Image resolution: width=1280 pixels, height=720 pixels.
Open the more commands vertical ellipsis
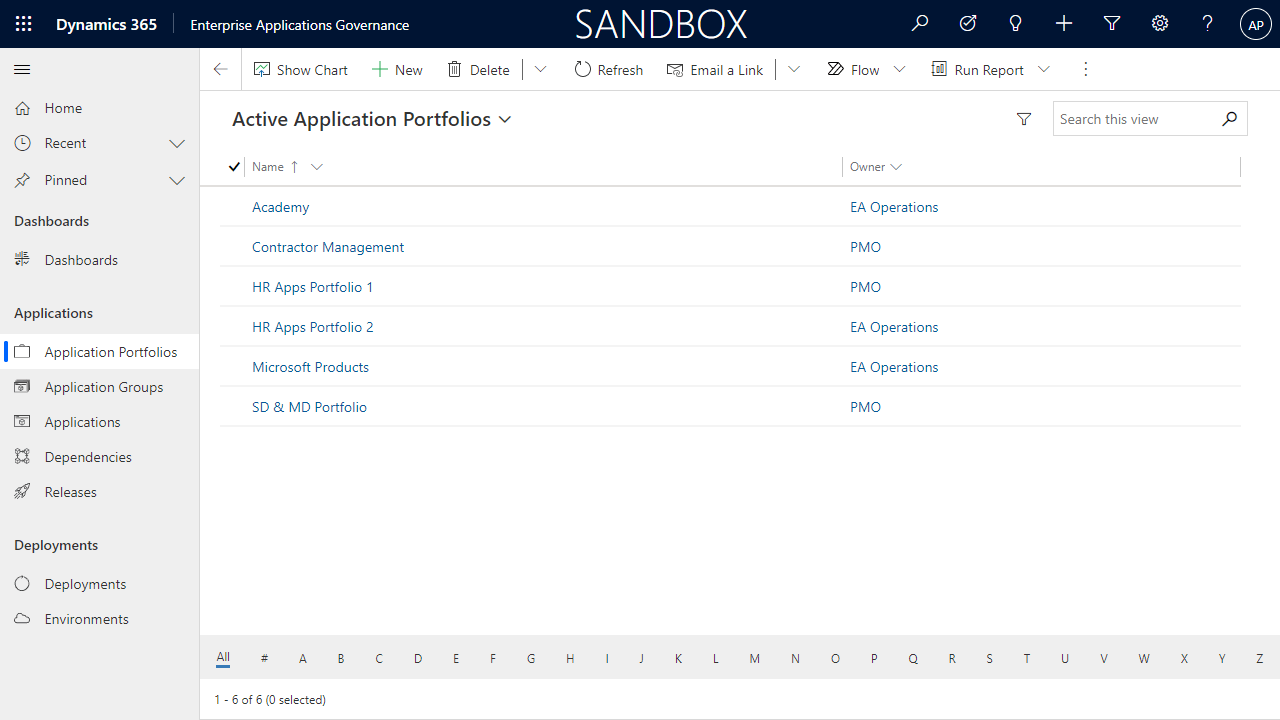pos(1086,69)
